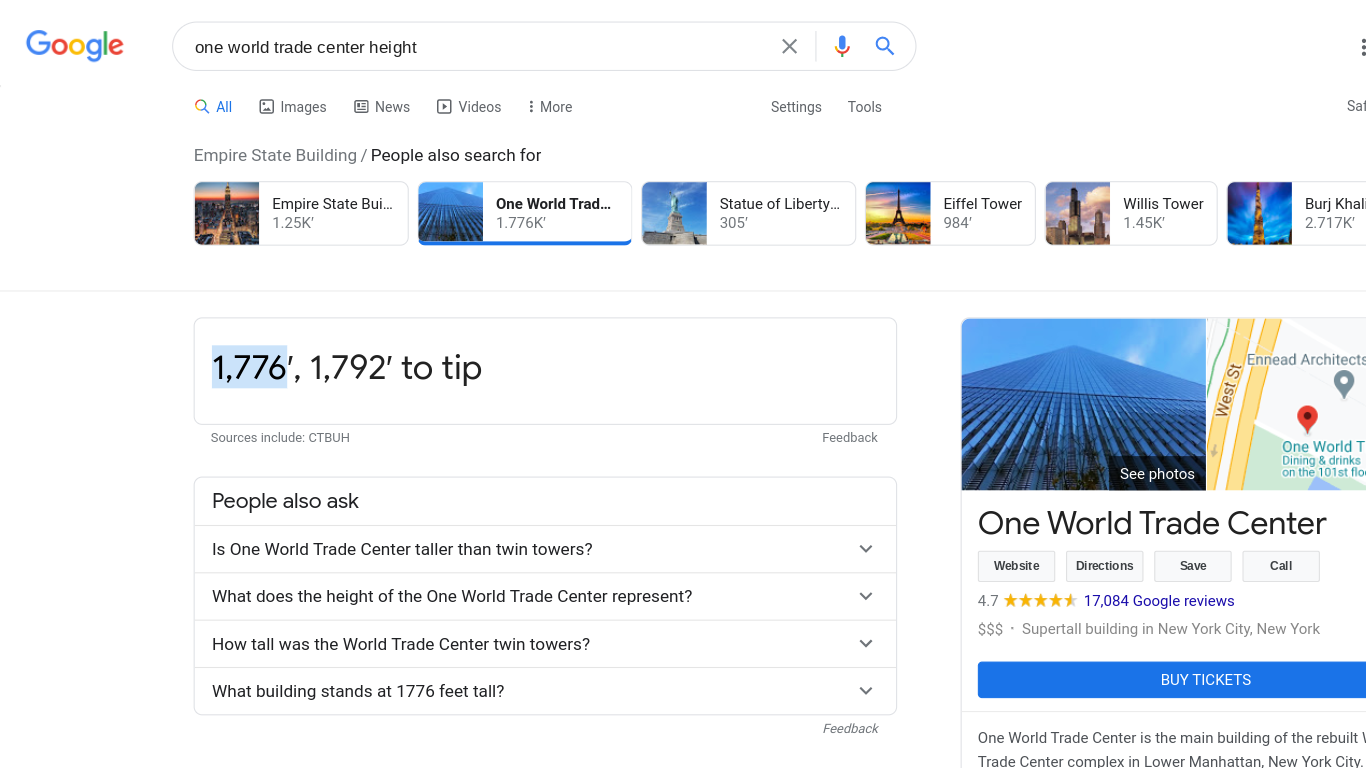1366x768 pixels.
Task: Expand 'How tall was the twin towers' question
Action: (545, 644)
